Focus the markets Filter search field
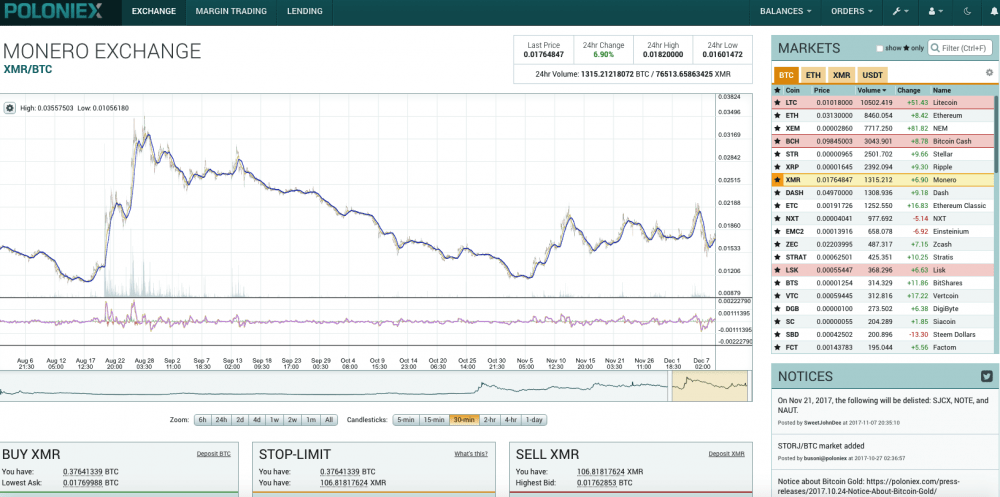The width and height of the screenshot is (1000, 497). click(960, 48)
